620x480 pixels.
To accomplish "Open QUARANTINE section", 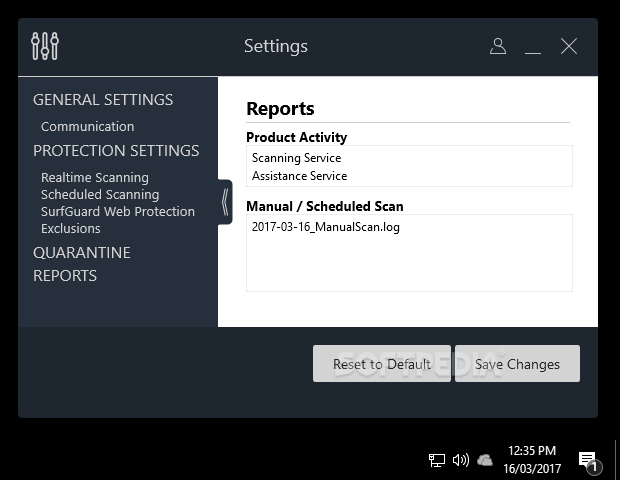I will coord(82,253).
